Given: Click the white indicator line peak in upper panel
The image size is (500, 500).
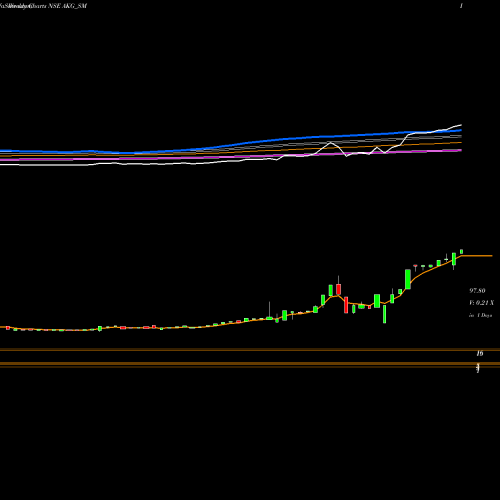Looking at the screenshot, I should [331, 143].
